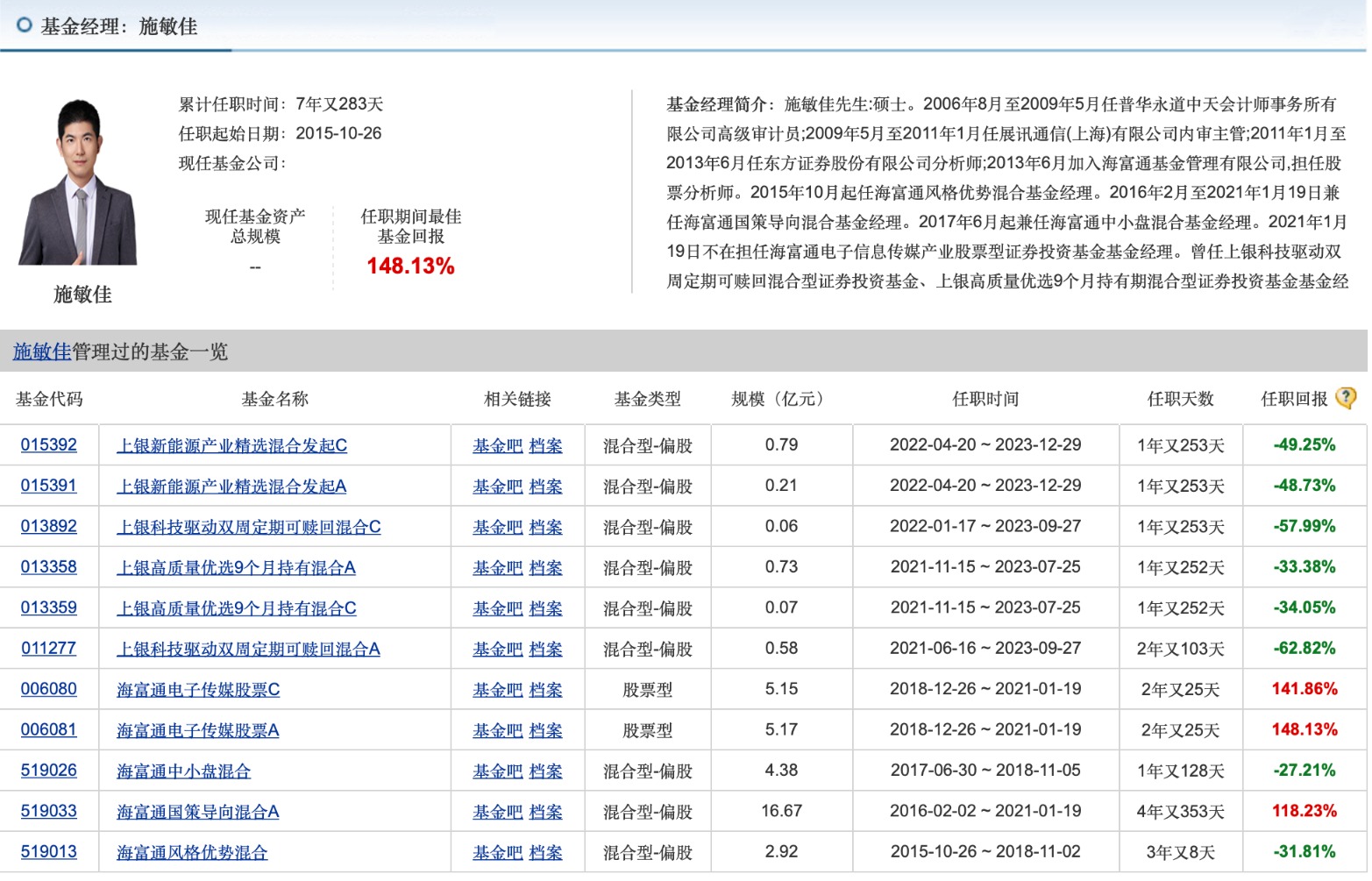Open 档案 link for fund 011277
Screen dimensions: 1372x881
click(x=545, y=649)
